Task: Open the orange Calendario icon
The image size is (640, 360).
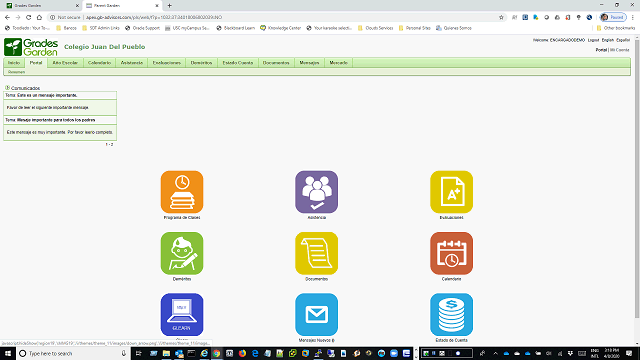Action: click(451, 253)
